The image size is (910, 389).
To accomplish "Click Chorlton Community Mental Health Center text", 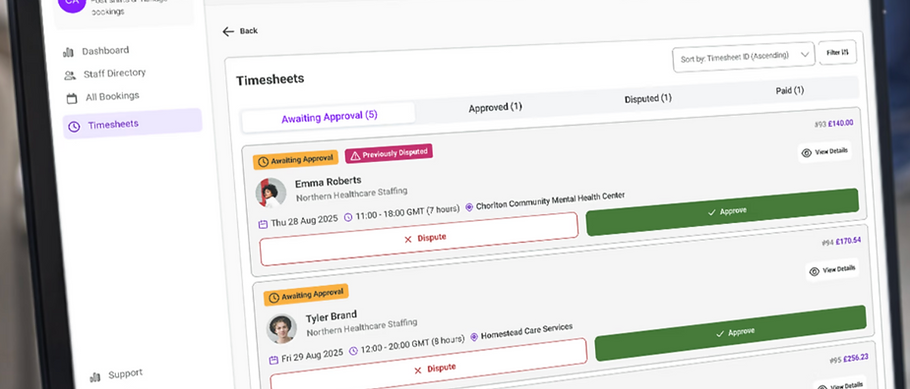I will tap(550, 201).
